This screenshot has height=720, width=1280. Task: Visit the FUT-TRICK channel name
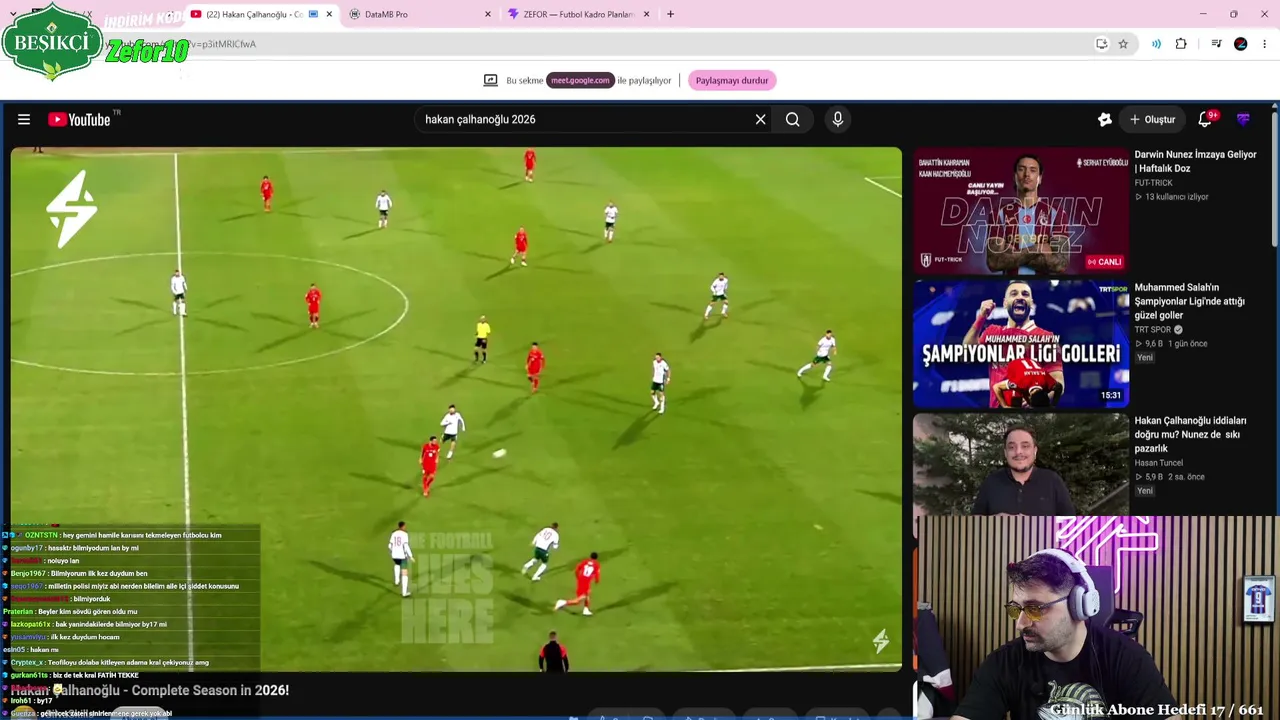[1153, 183]
